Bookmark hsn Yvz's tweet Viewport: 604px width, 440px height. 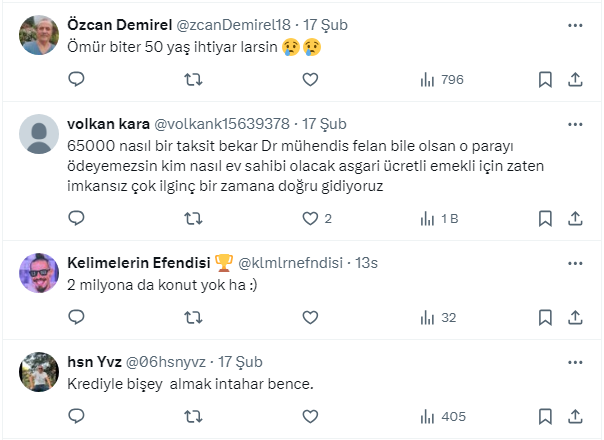[x=545, y=416]
